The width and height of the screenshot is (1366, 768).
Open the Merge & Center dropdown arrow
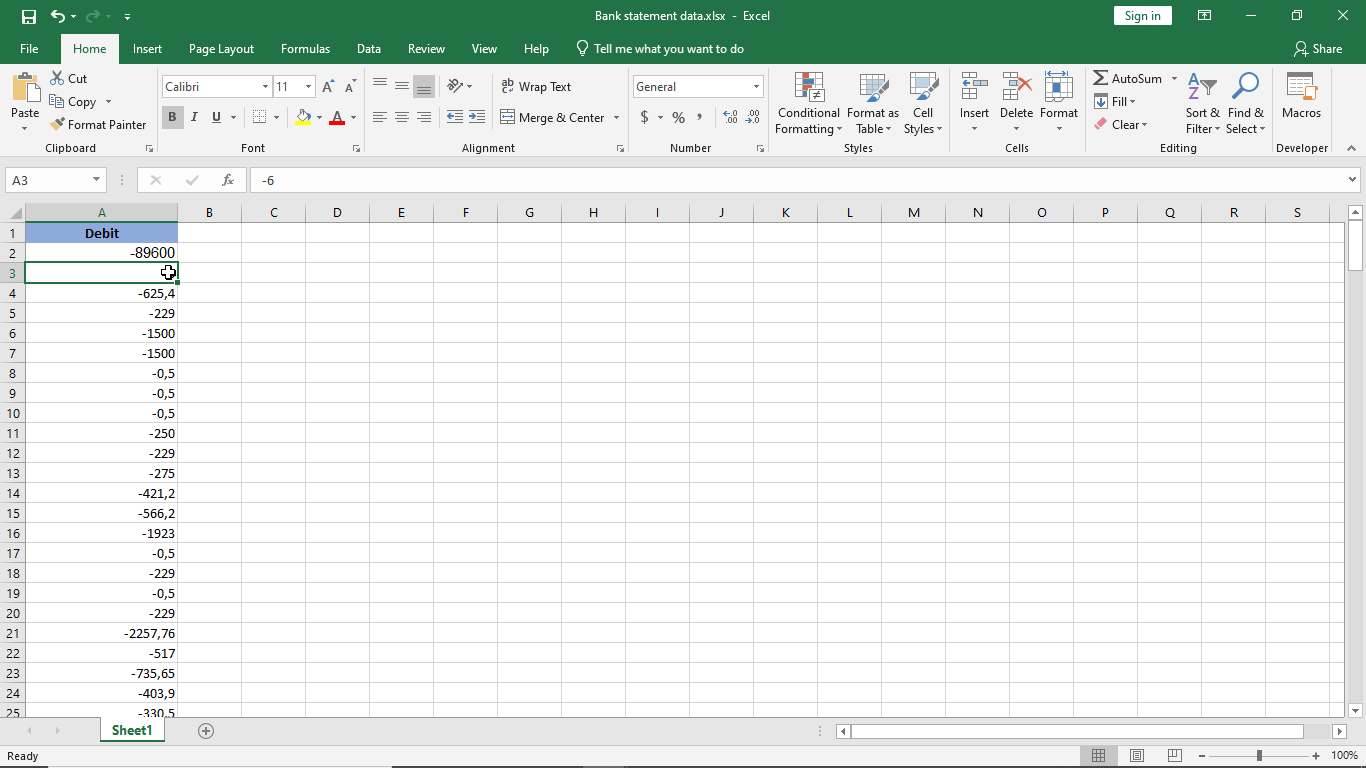616,117
